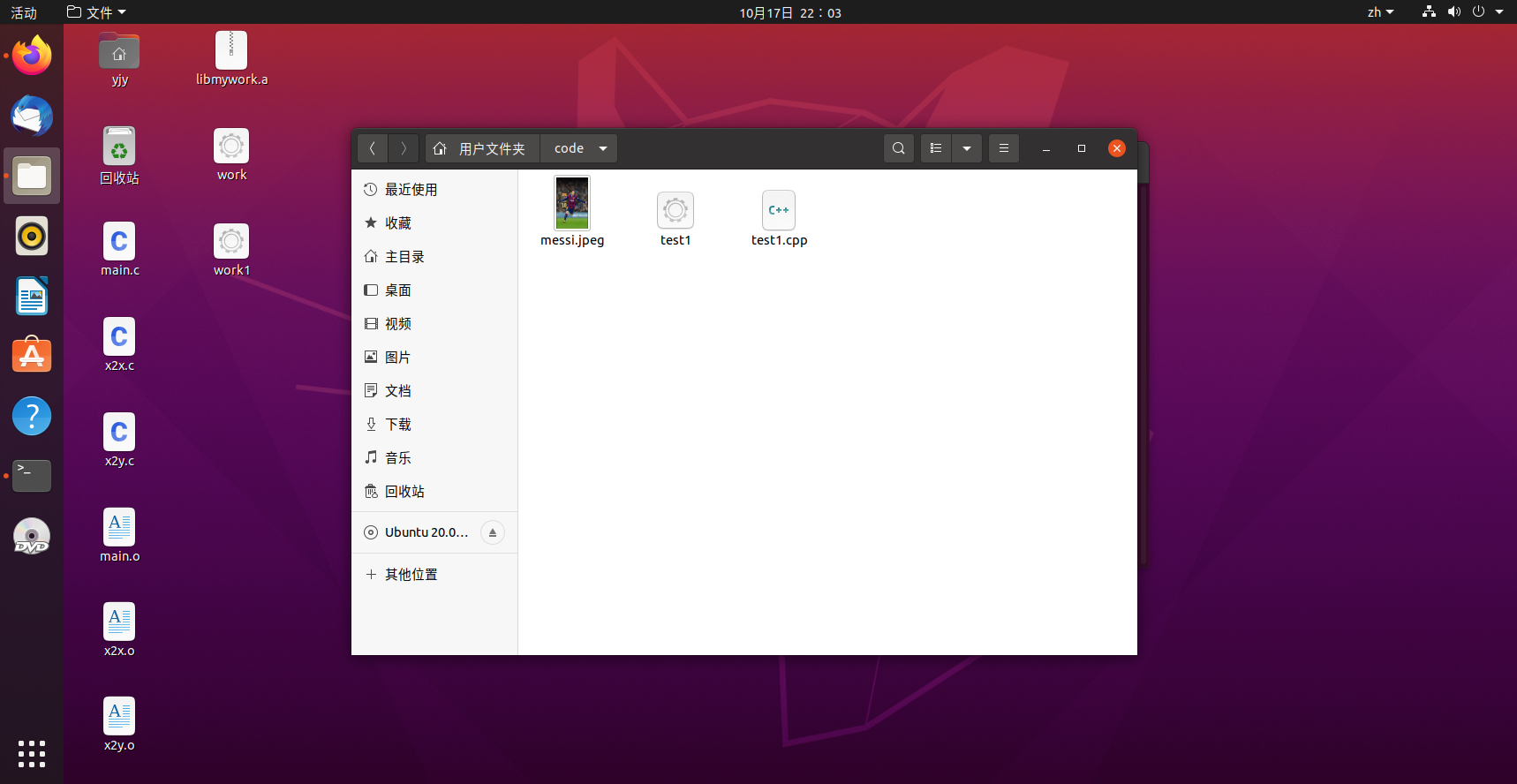Click 活动 in the top bar
The height and width of the screenshot is (784, 1517).
pos(24,12)
